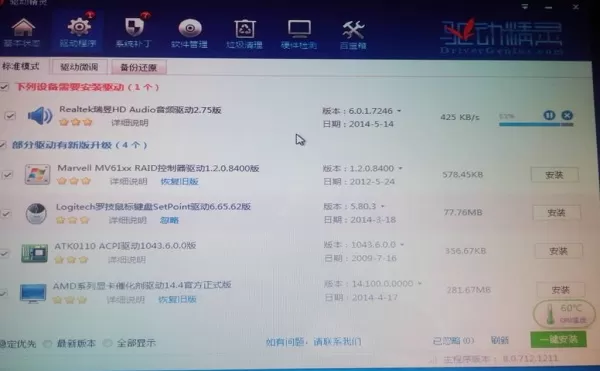Image resolution: width=600 pixels, height=371 pixels.
Task: Click the Realtek audio speaker icon
Action: click(40, 116)
